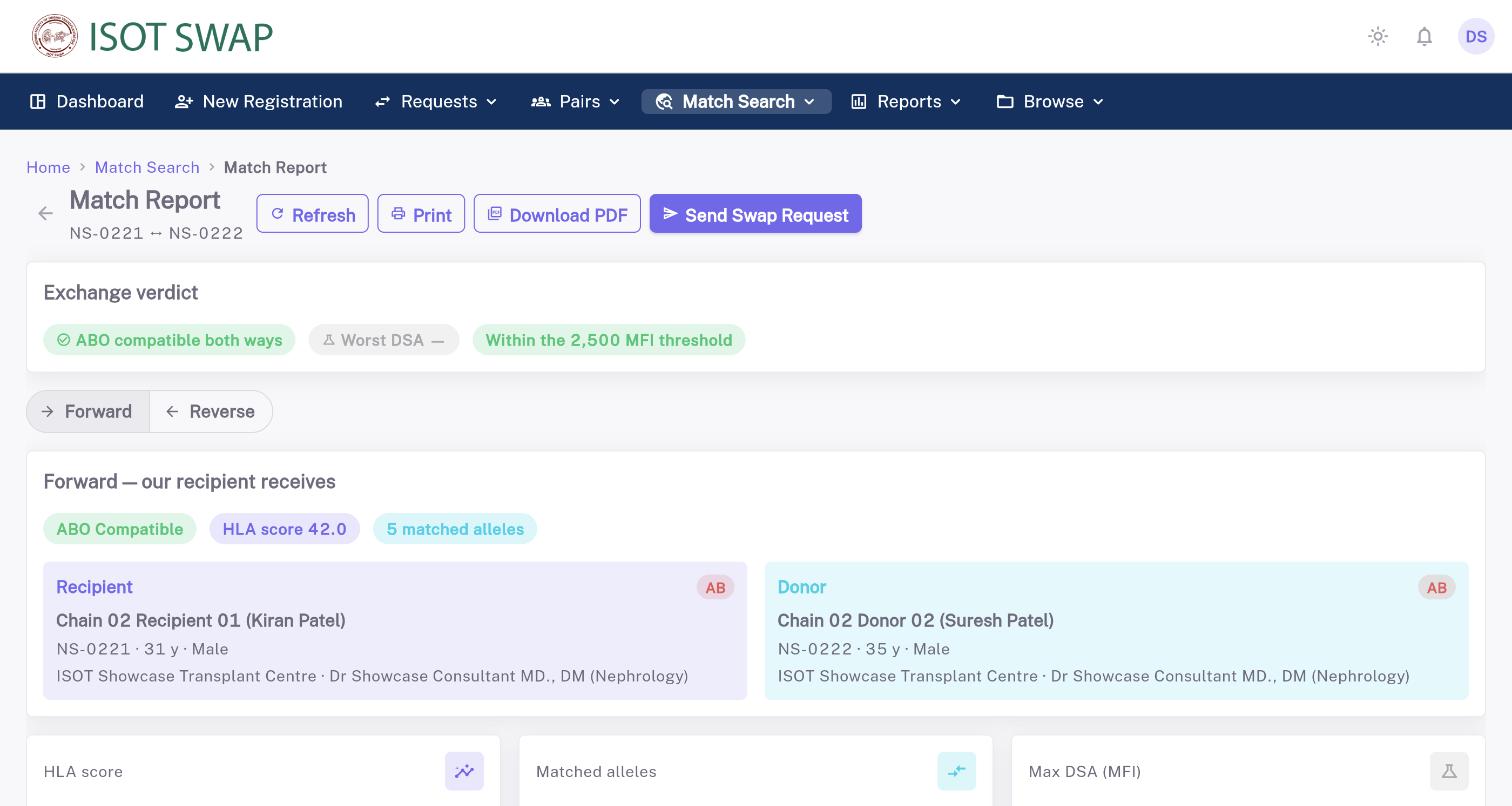The image size is (1512, 806).
Task: Toggle the light/dark theme sun icon
Action: pyautogui.click(x=1378, y=36)
